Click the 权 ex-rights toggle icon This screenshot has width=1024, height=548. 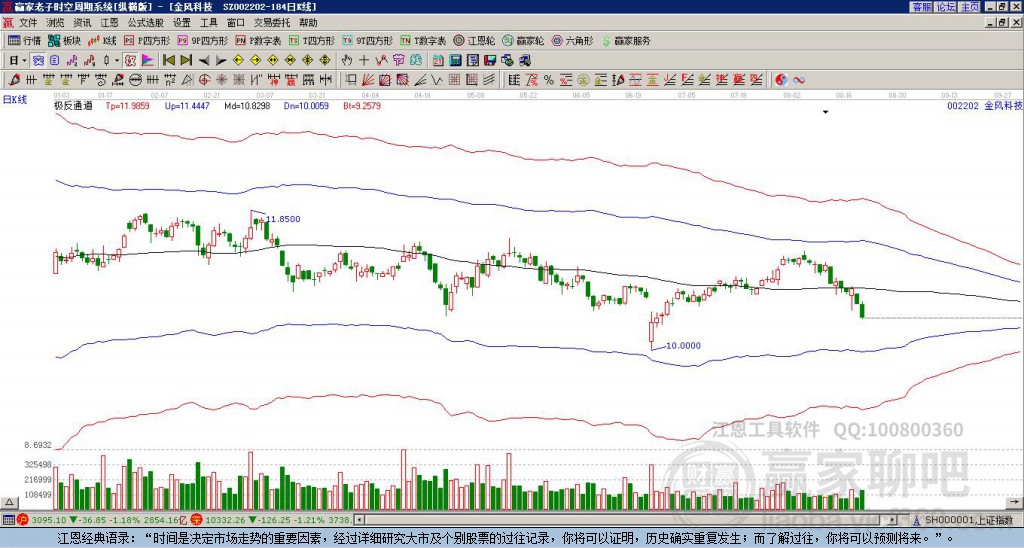(x=130, y=61)
